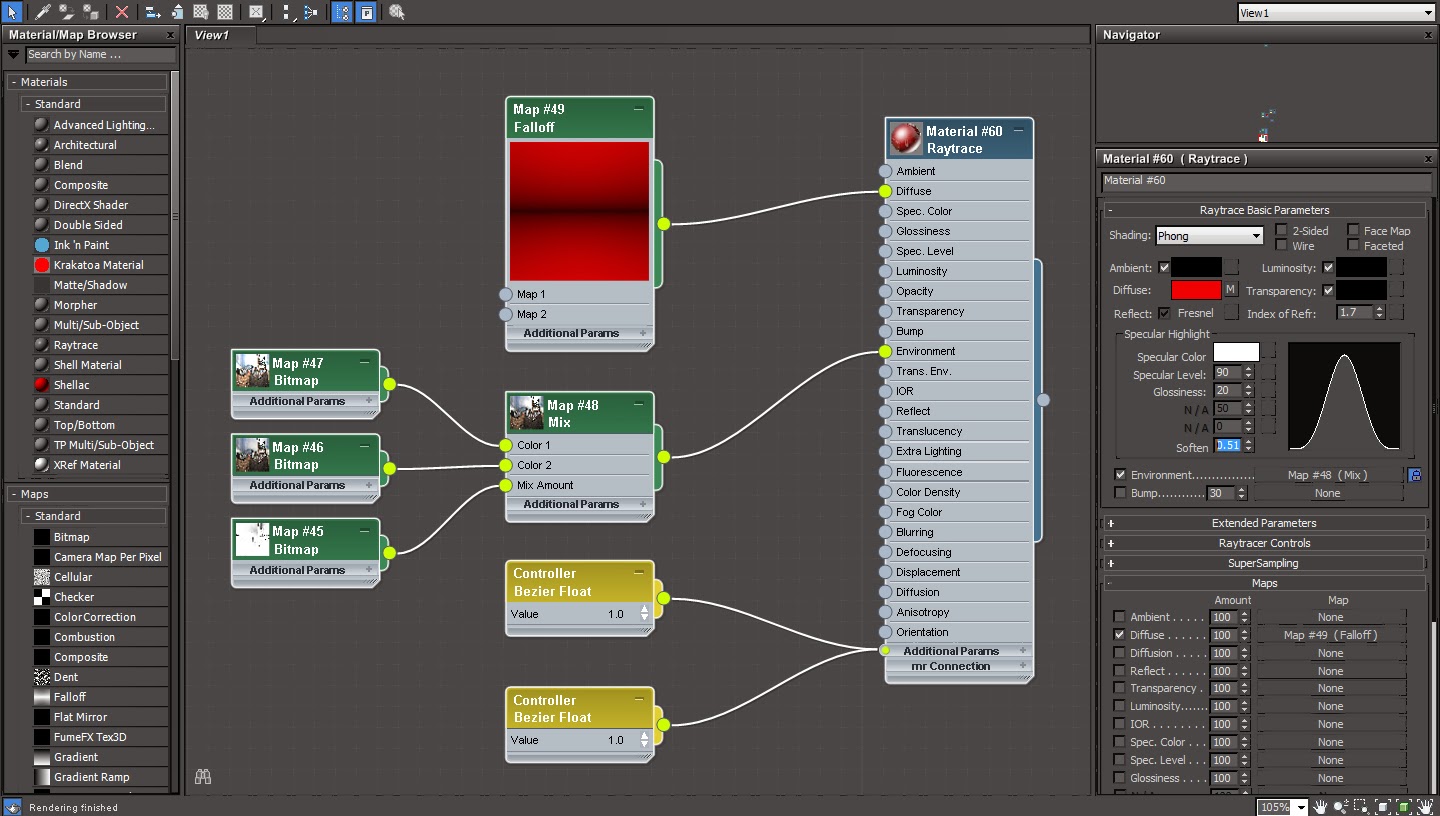The width and height of the screenshot is (1440, 816).
Task: Select the eyedropper Pick Material from Object tool
Action: [42, 12]
